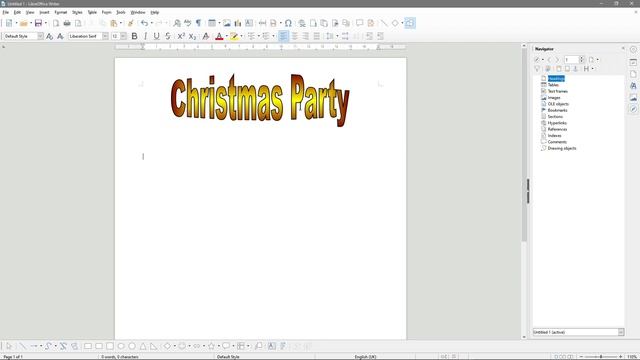Open the Navigator compass deck in the sidebar
Image resolution: width=640 pixels, height=360 pixels.
(633, 109)
